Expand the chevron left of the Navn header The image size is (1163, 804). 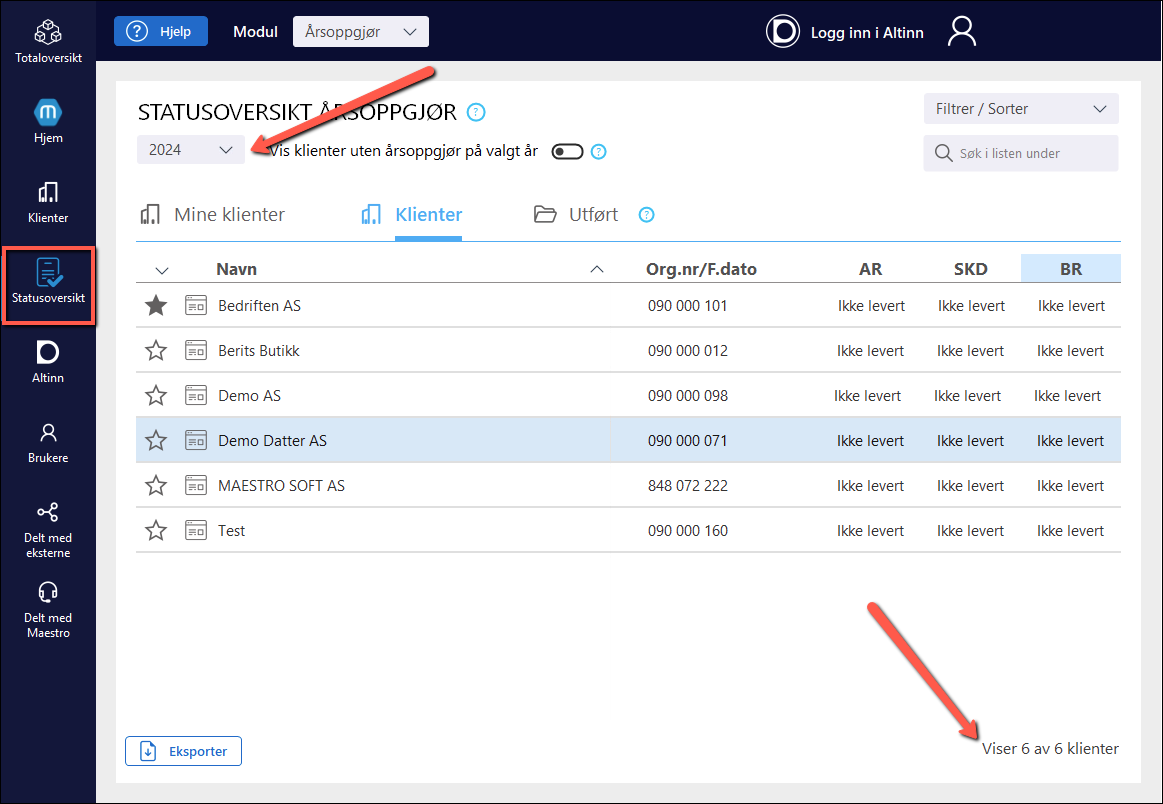pyautogui.click(x=162, y=270)
